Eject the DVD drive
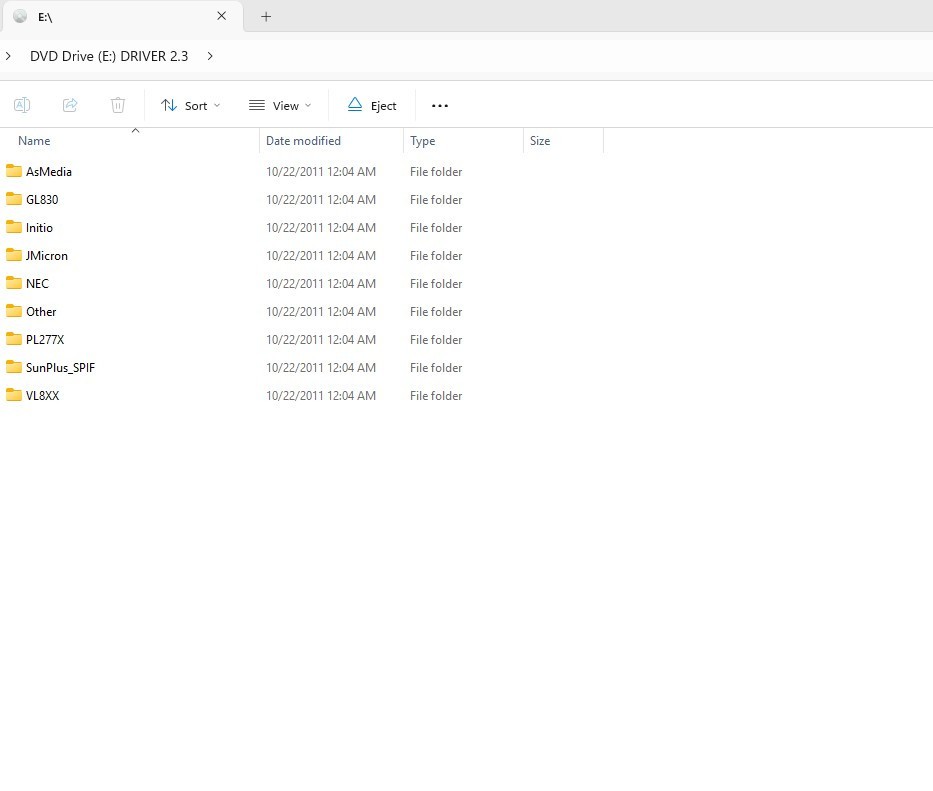 tap(372, 106)
